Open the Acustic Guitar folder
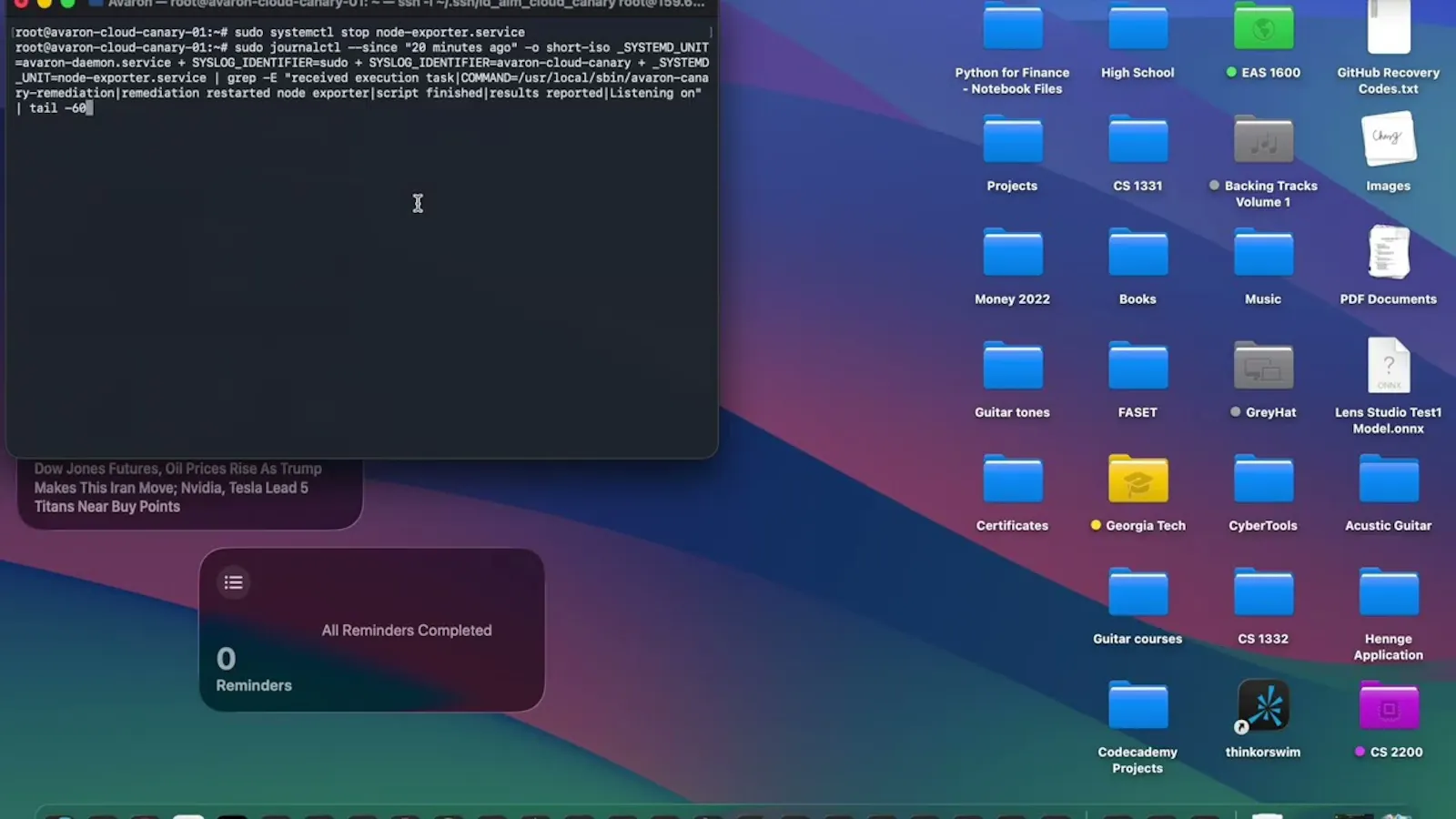 point(1389,479)
